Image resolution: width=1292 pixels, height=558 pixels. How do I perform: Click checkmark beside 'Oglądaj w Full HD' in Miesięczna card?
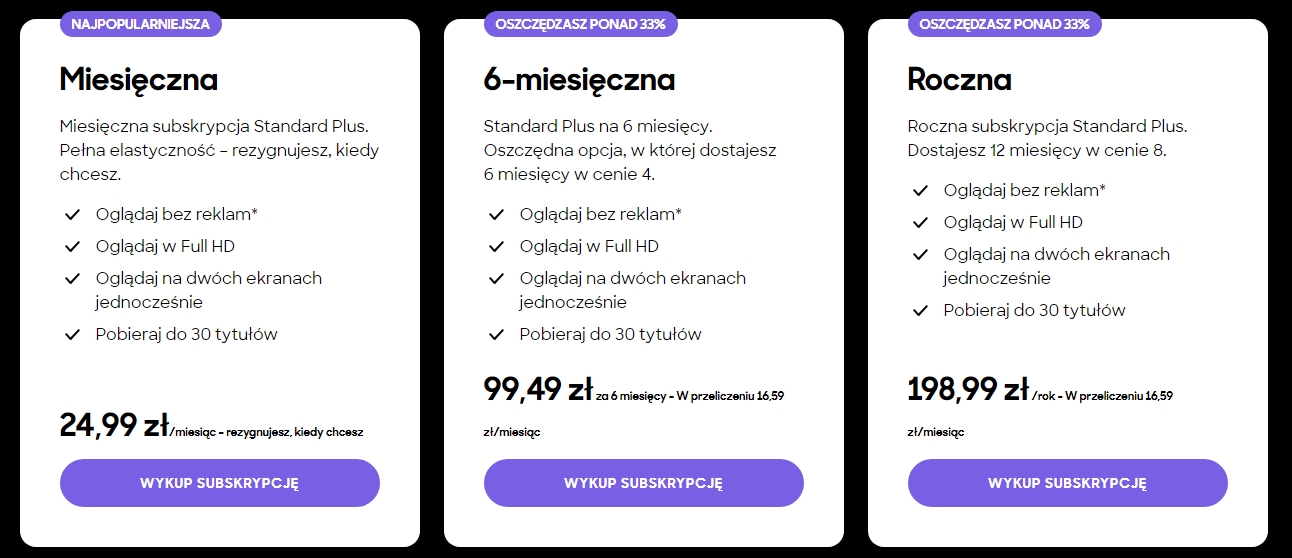pyautogui.click(x=72, y=246)
